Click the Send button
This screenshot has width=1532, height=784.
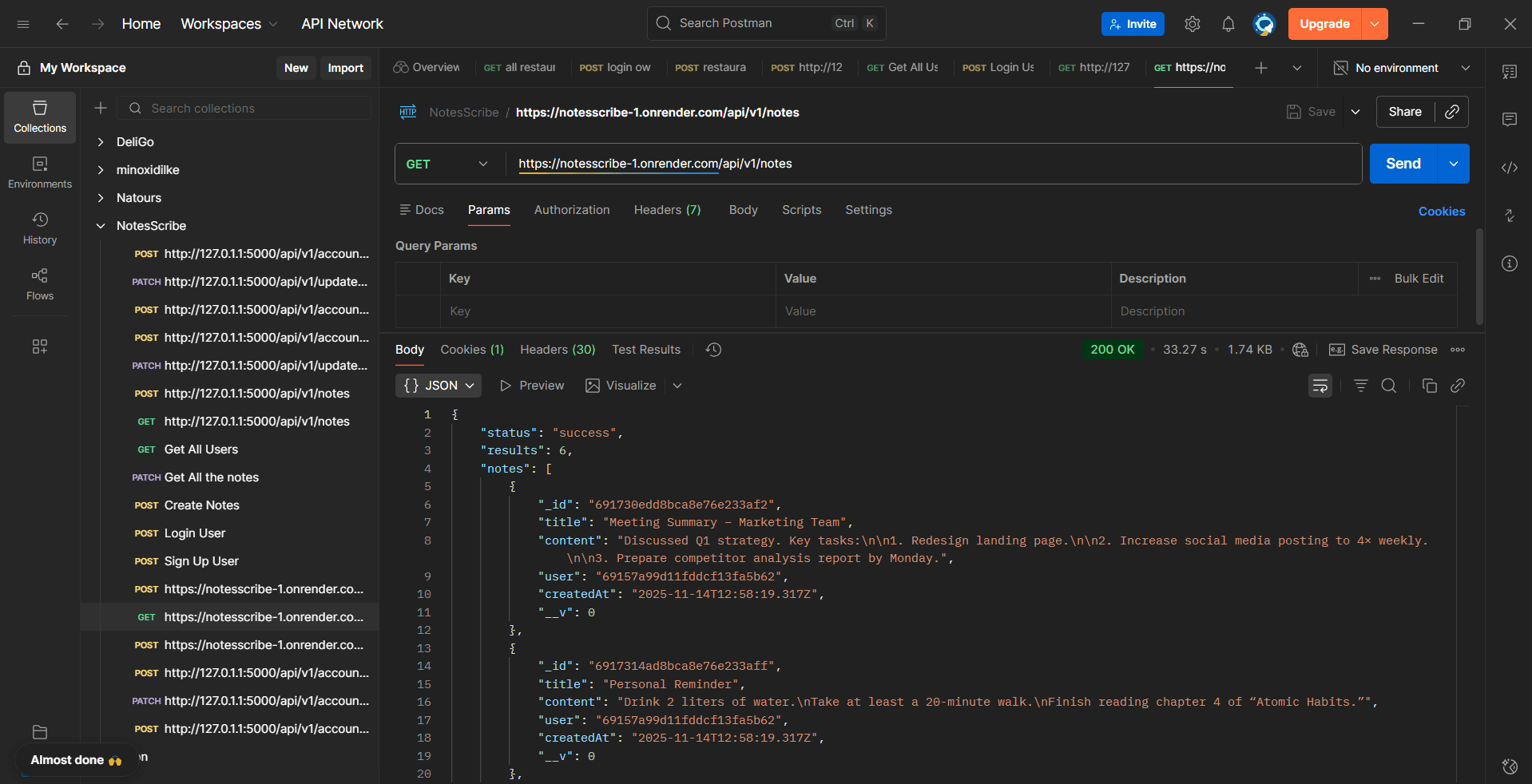point(1403,164)
